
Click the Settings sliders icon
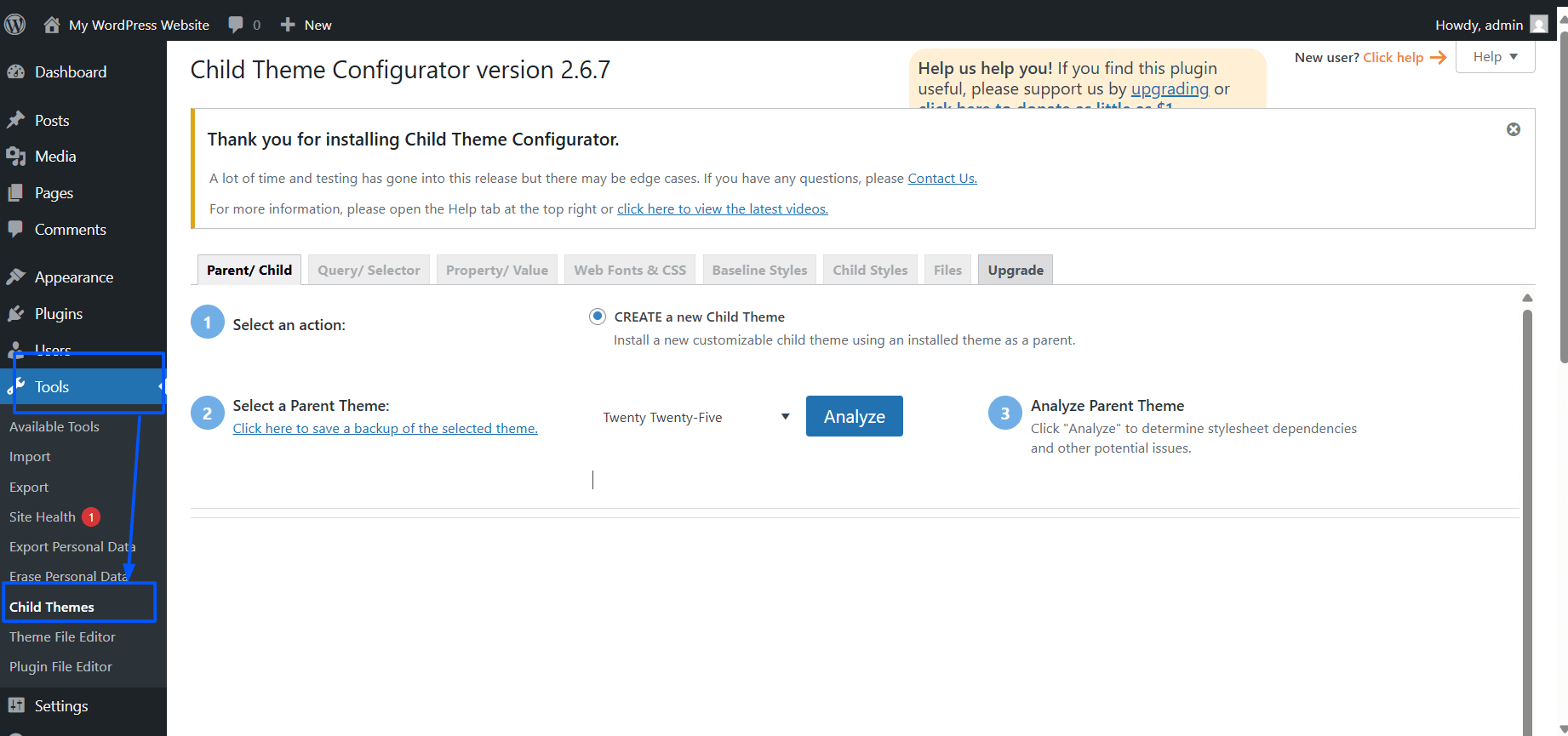(15, 705)
